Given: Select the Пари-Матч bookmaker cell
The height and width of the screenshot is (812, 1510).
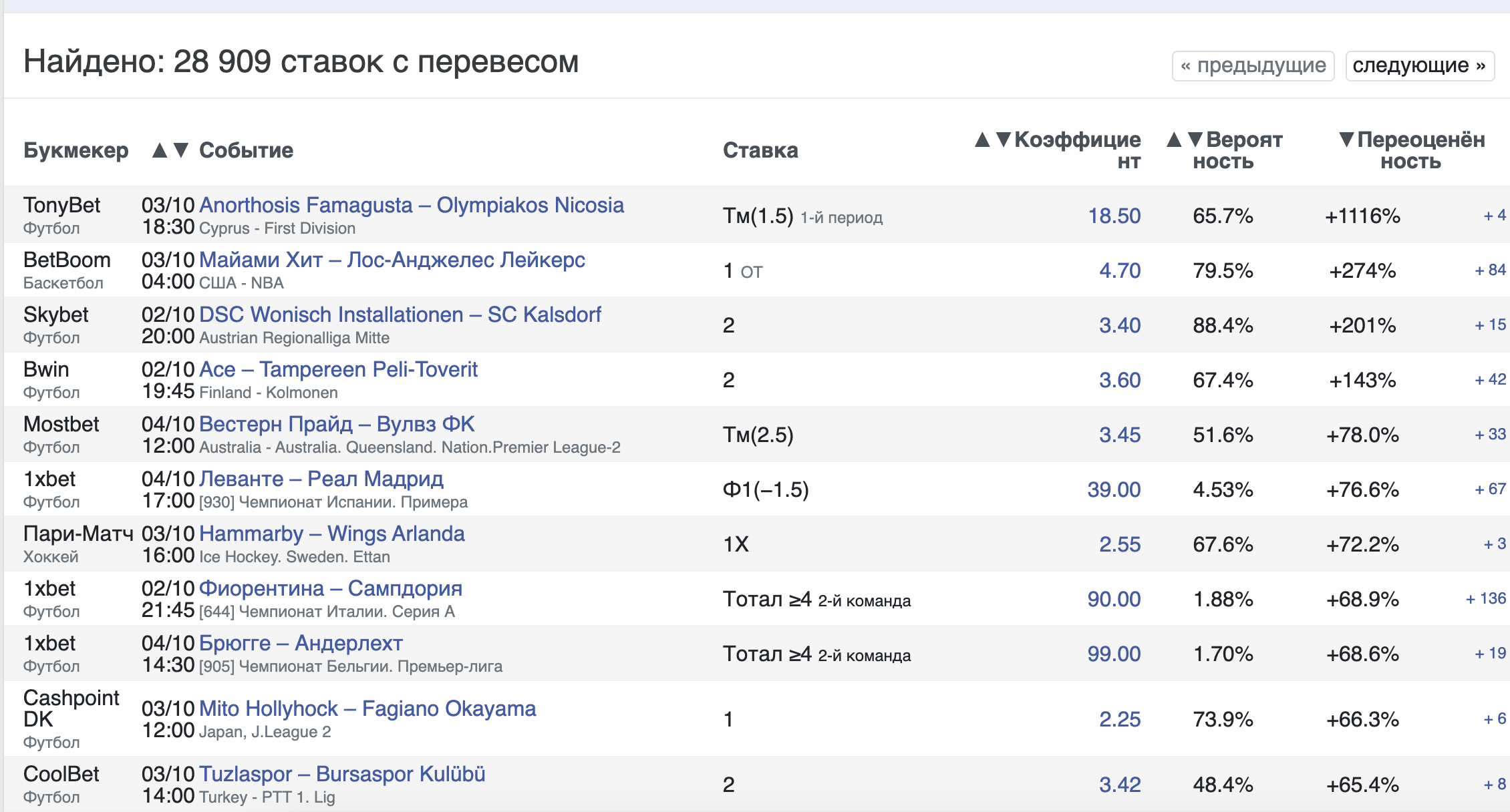Looking at the screenshot, I should [78, 544].
